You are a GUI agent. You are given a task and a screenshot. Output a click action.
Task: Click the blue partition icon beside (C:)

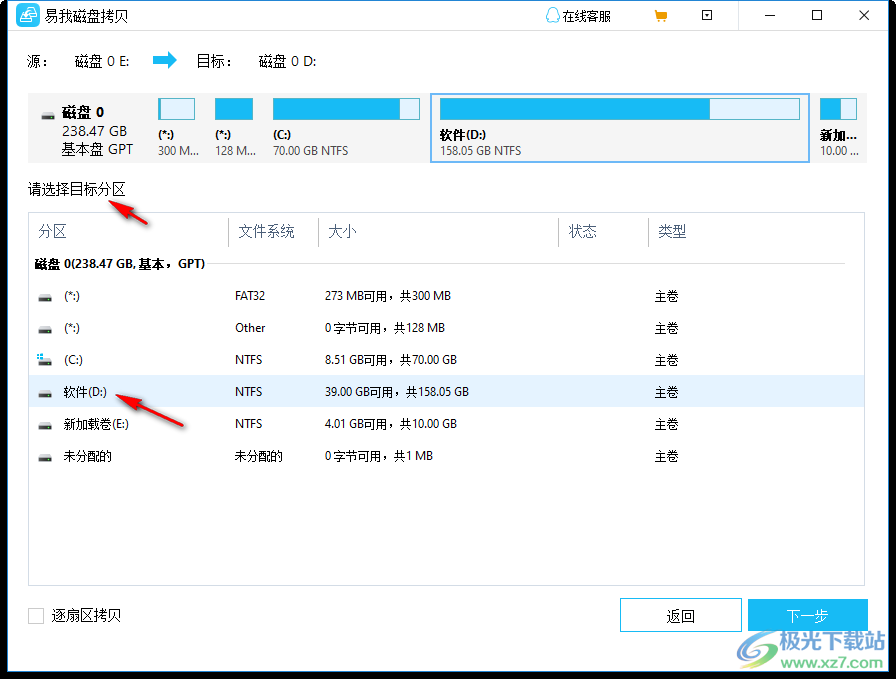point(42,359)
